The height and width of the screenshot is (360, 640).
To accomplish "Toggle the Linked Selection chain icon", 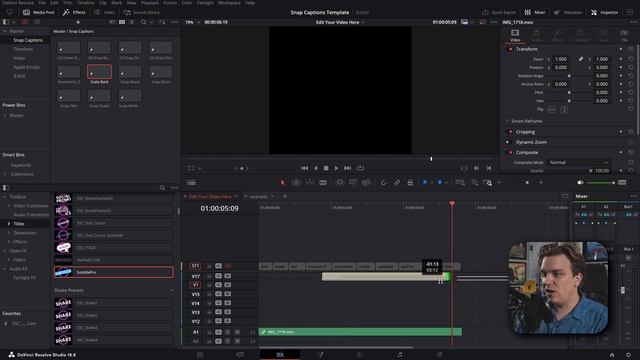I will tap(396, 182).
